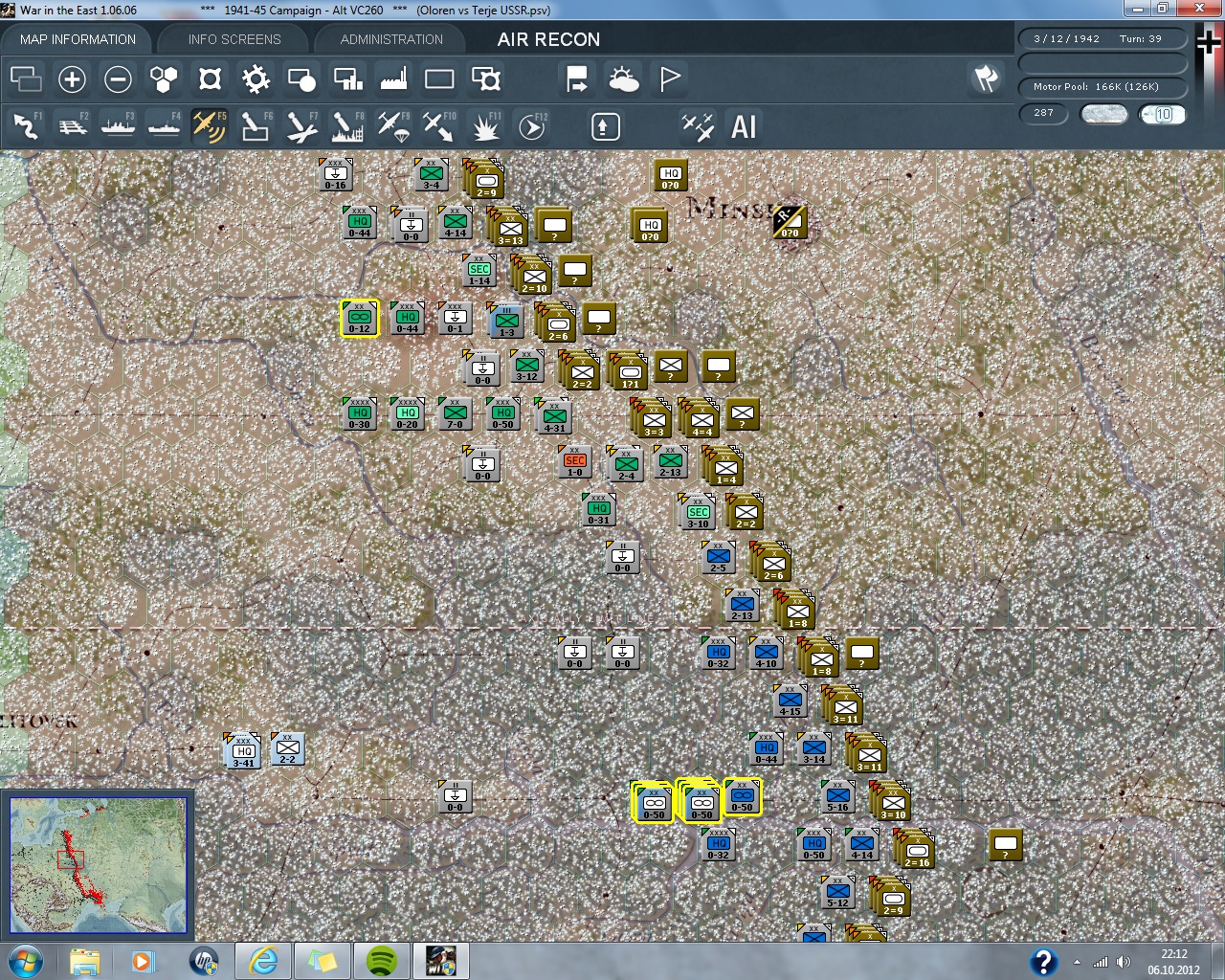Click the Motor Pool 166K readout
The width and height of the screenshot is (1225, 980).
1102,87
